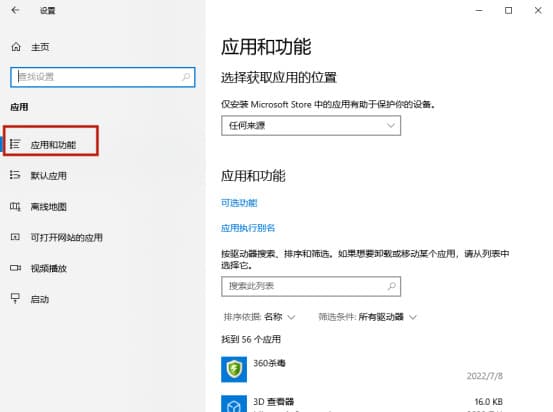Viewport: 553px width, 412px height.
Task: Open the 应用执行别名 link
Action: (248, 228)
